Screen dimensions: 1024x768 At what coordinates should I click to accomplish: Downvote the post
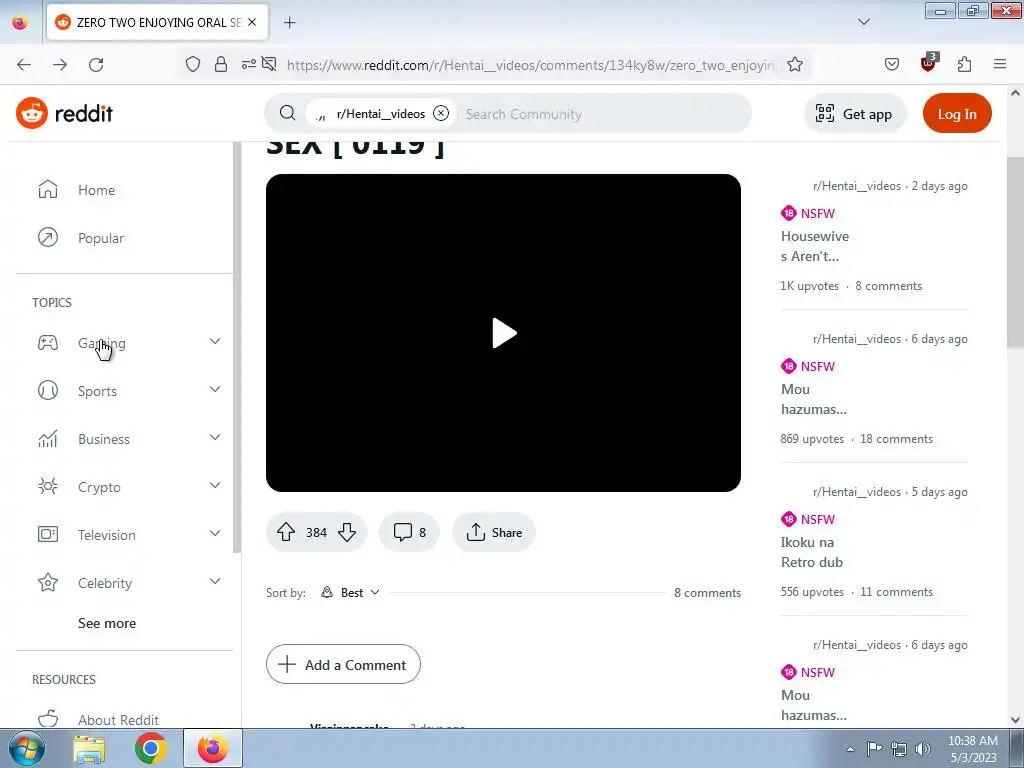(x=347, y=532)
